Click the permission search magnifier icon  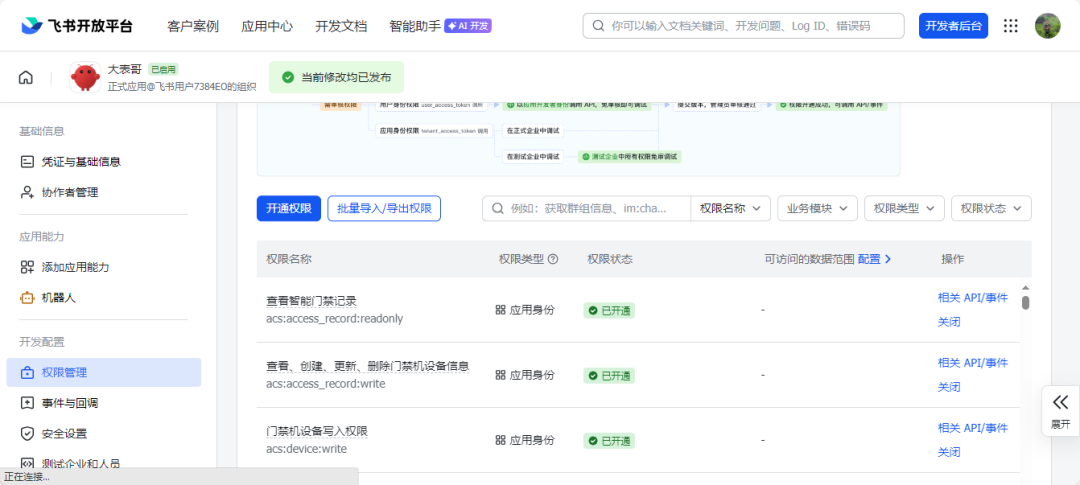(x=497, y=208)
